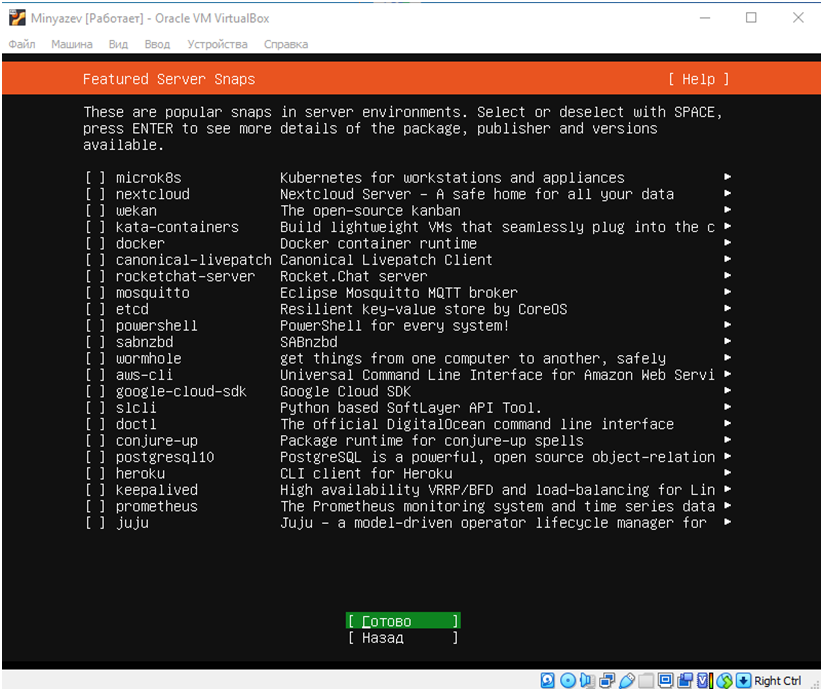
Task: Click the greyed shared folders icon
Action: click(646, 681)
